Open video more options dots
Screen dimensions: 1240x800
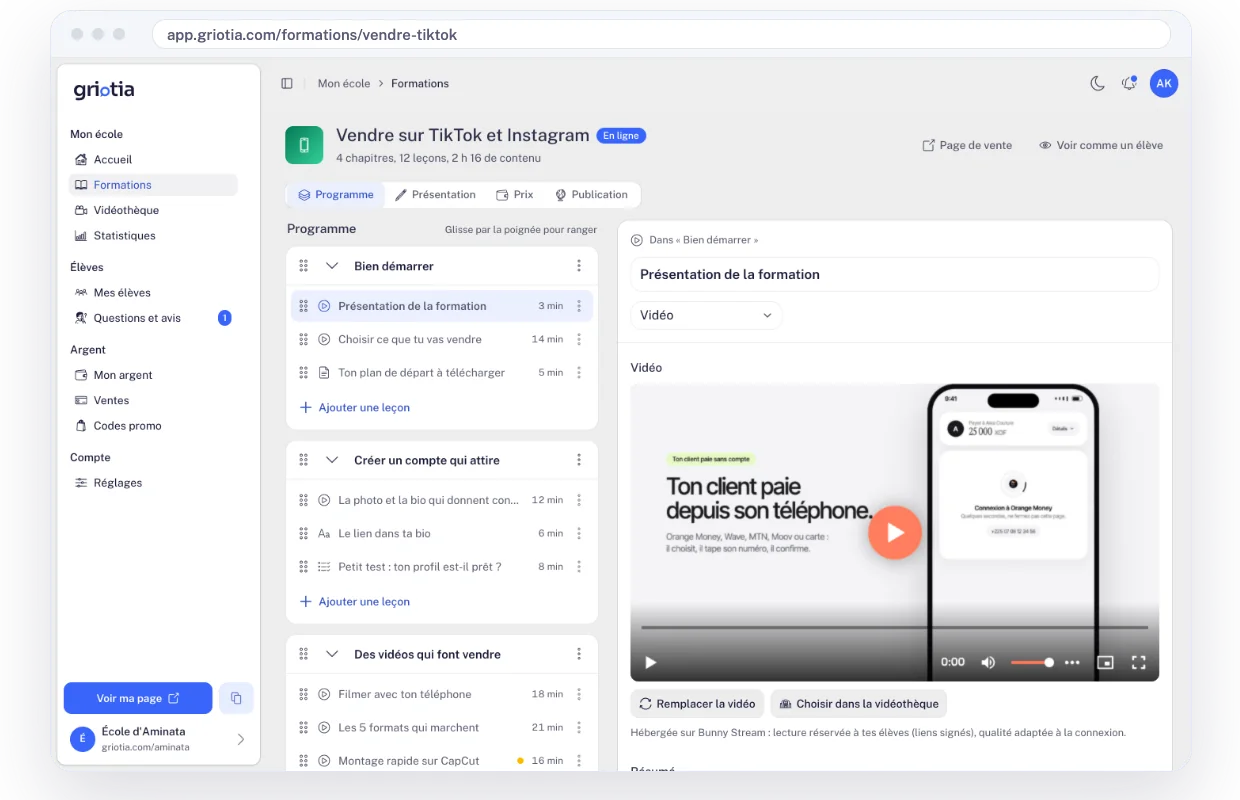[1072, 662]
